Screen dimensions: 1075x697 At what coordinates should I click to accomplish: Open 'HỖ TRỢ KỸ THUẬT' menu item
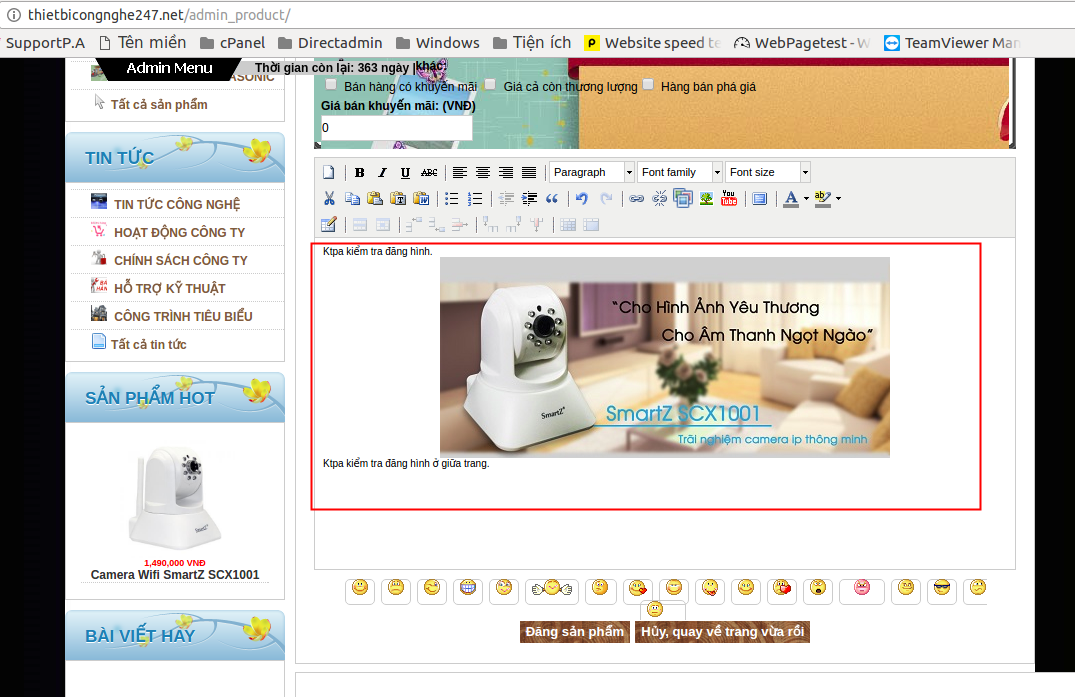[x=170, y=289]
